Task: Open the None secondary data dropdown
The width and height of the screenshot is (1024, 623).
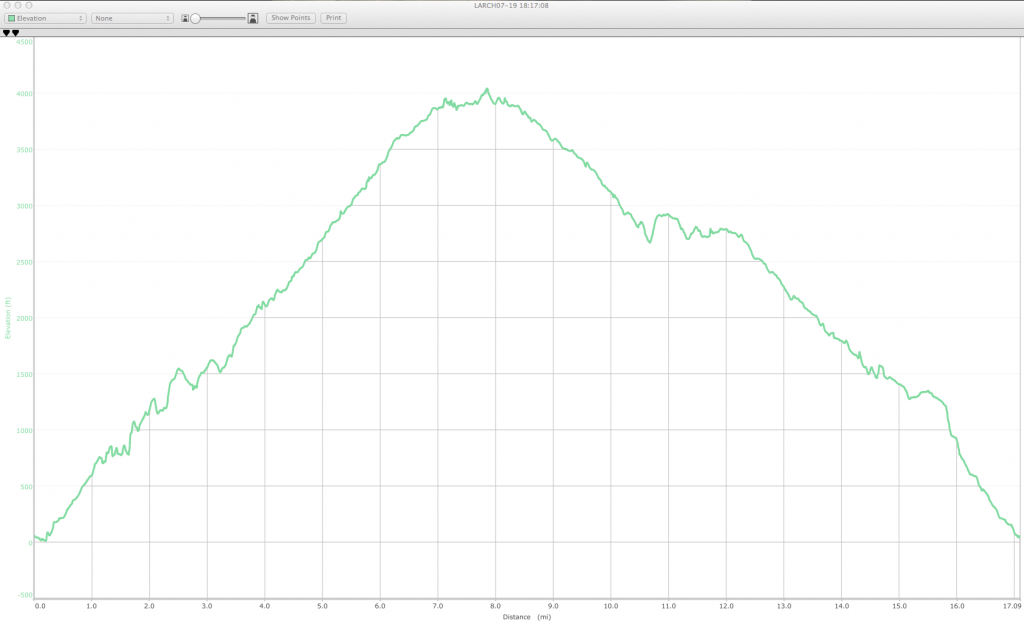Action: pos(130,17)
